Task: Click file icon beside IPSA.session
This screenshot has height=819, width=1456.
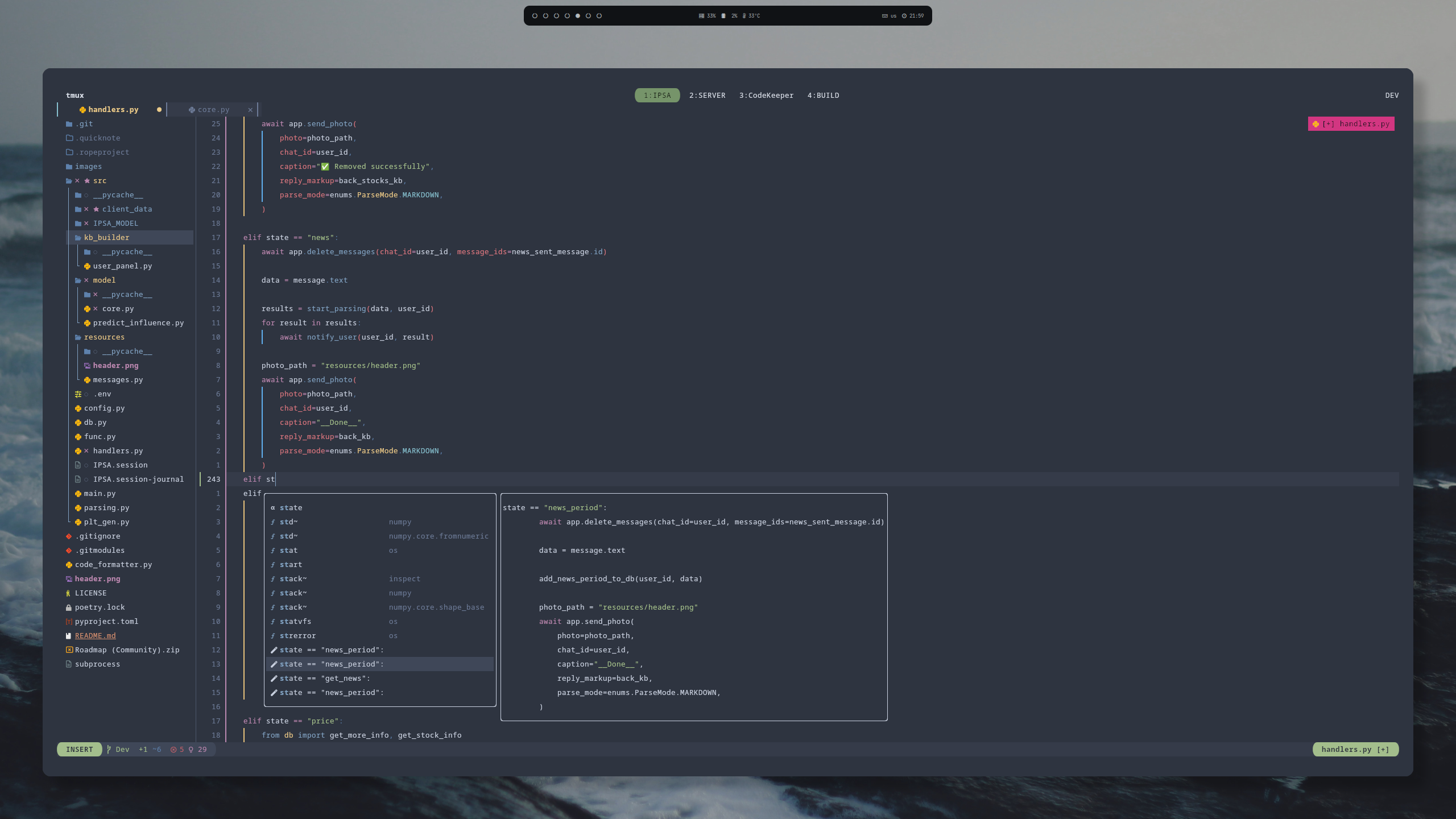Action: coord(78,465)
